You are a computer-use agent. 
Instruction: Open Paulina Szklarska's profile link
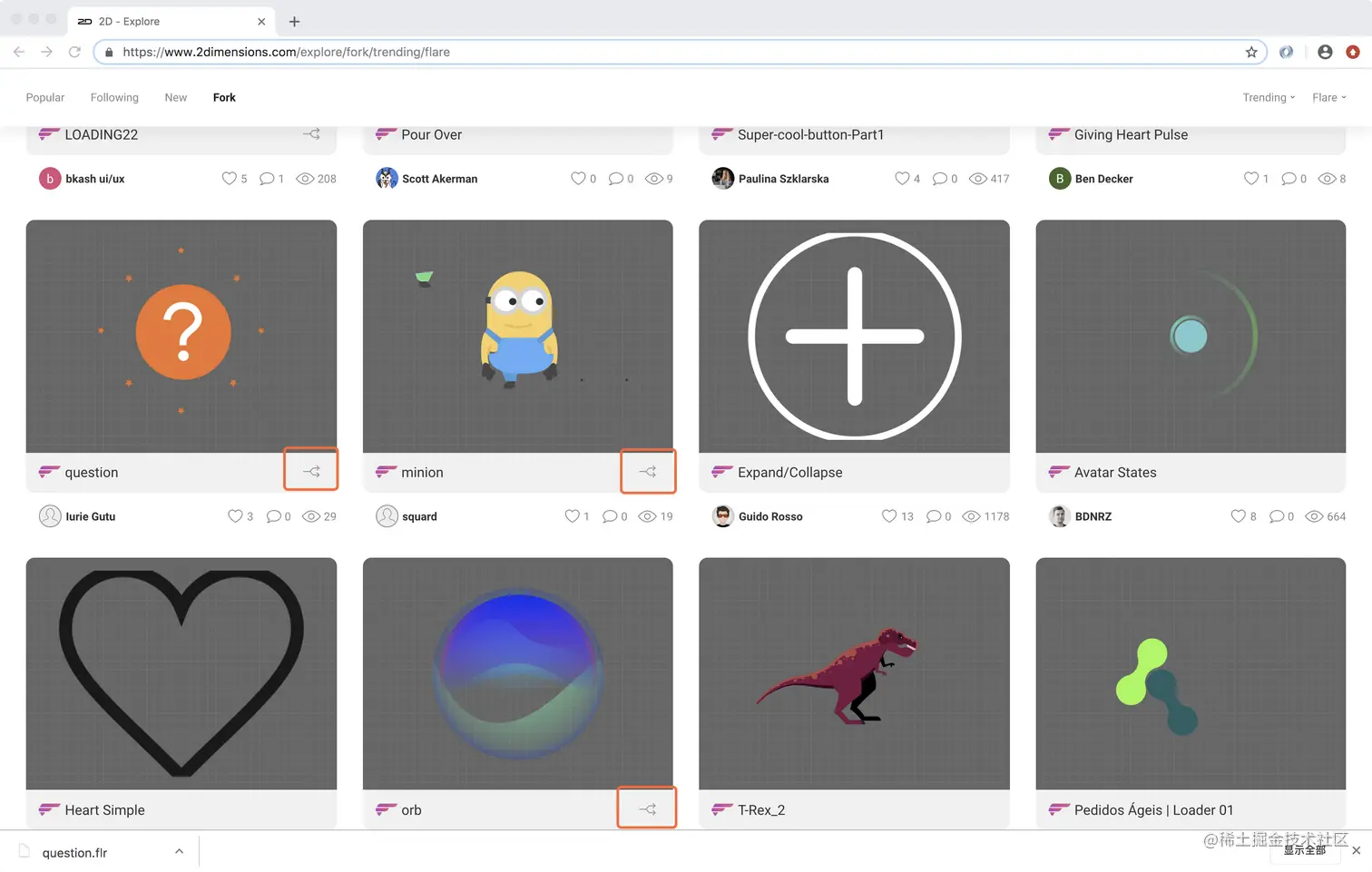pyautogui.click(x=783, y=179)
